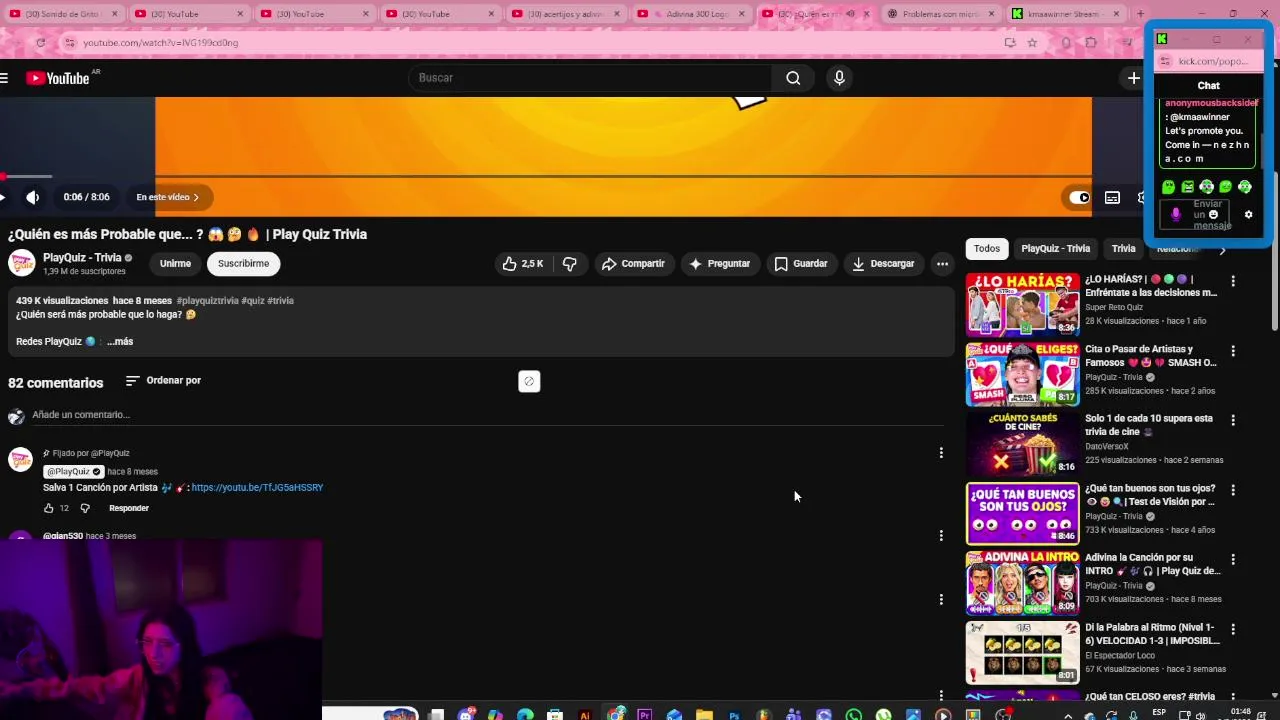Screen dimensions: 1280x720
Task: Select the Todos filter chip
Action: pyautogui.click(x=987, y=249)
